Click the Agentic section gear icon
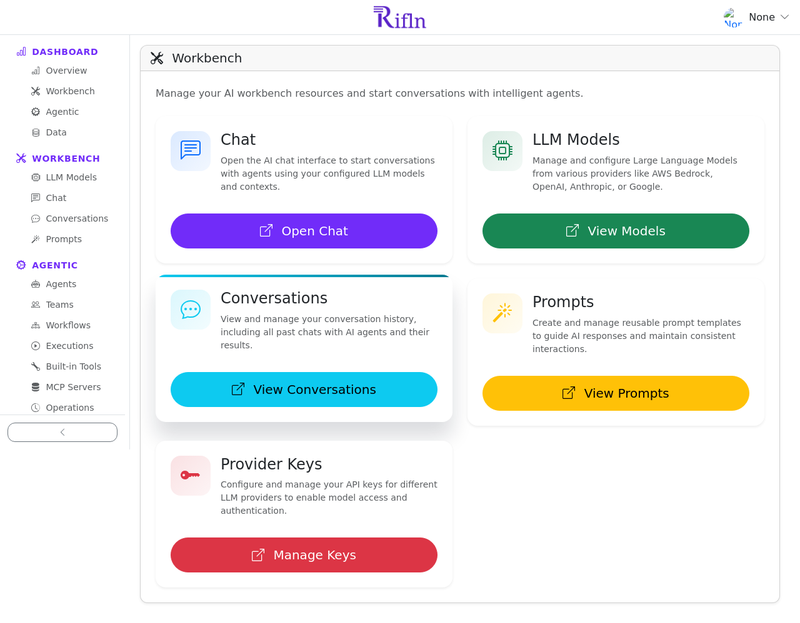800x623 pixels. coord(21,265)
